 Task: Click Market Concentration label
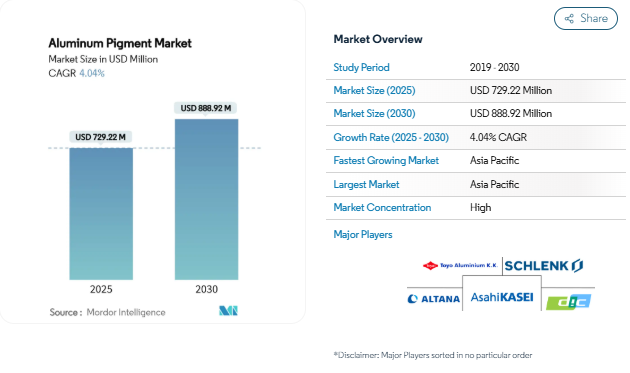point(382,207)
